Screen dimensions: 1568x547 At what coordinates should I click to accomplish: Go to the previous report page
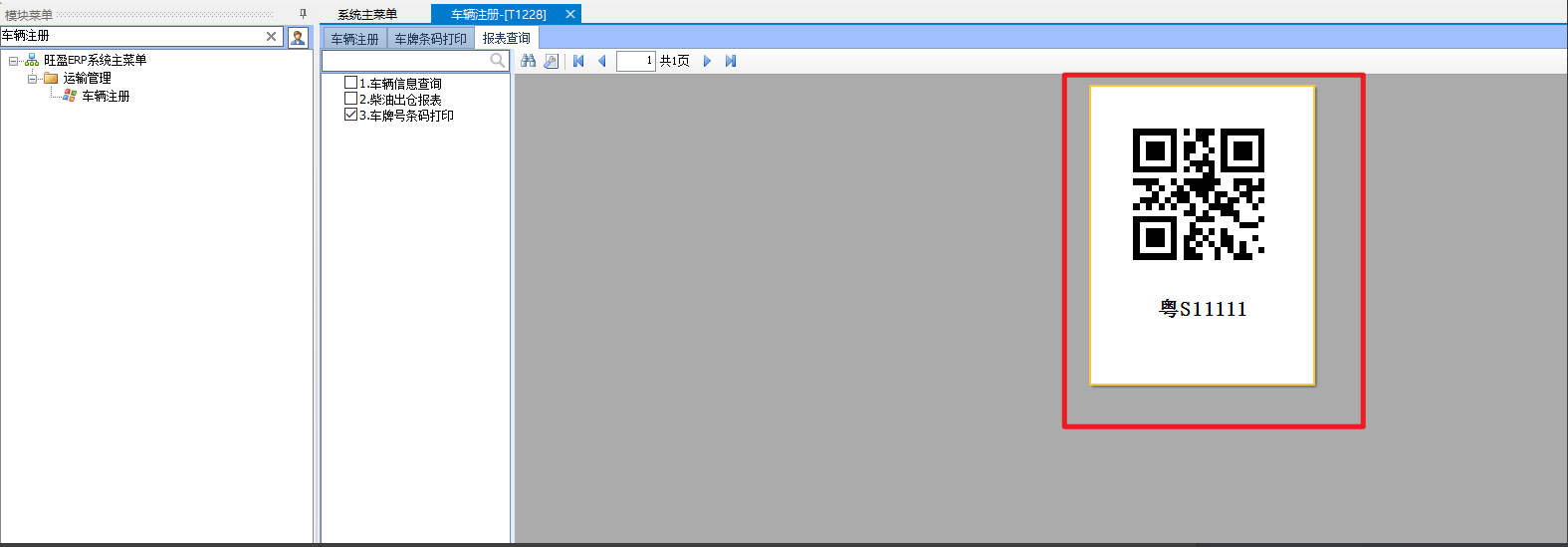pos(602,61)
